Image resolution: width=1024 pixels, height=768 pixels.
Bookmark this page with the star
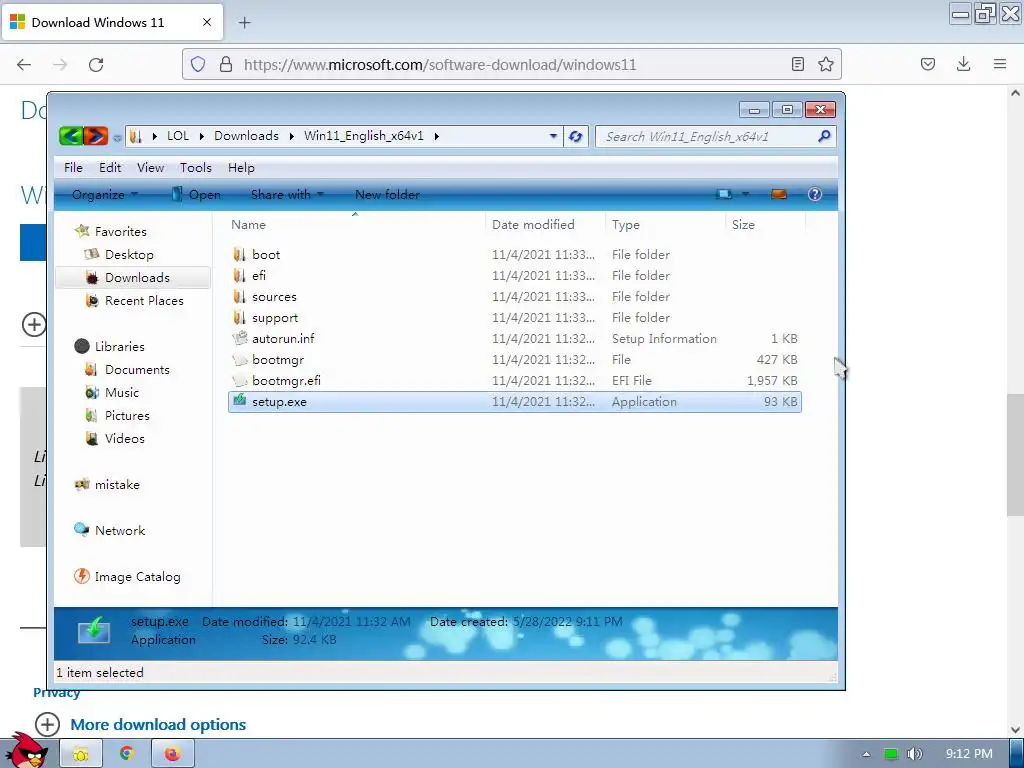825,64
